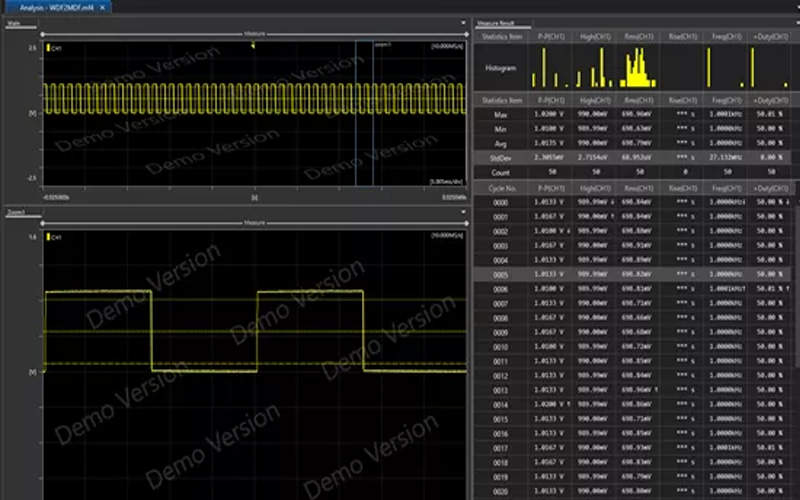The height and width of the screenshot is (500, 800).
Task: Grab the left Measure range handle in Zoom1
Action: pyautogui.click(x=42, y=223)
